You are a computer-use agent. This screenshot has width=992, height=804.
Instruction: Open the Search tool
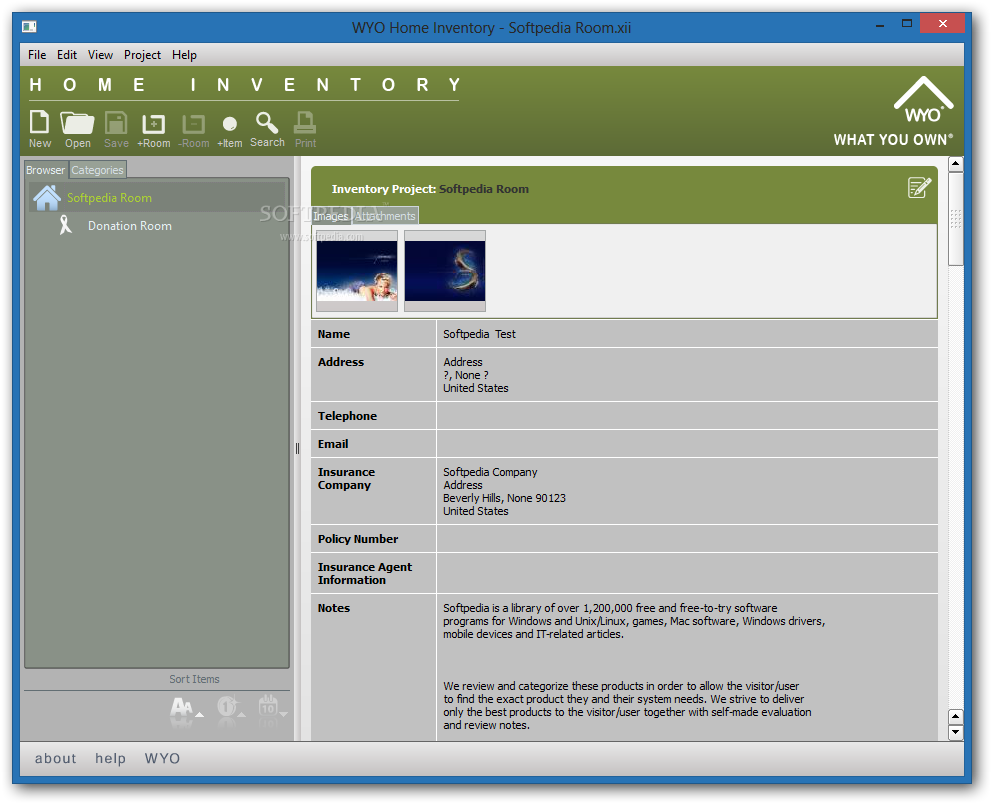[x=267, y=129]
